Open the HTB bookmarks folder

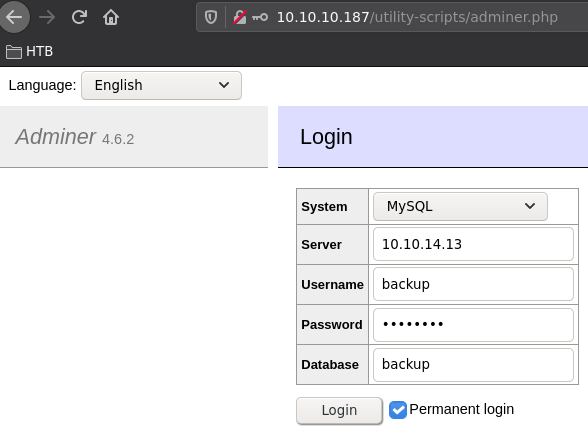(30, 51)
